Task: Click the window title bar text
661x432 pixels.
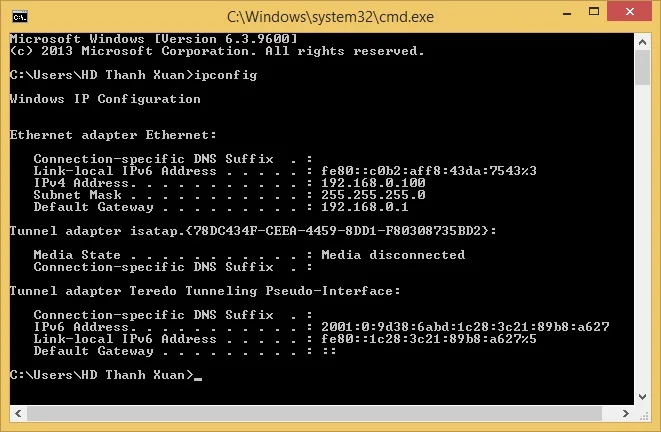Action: tap(330, 17)
